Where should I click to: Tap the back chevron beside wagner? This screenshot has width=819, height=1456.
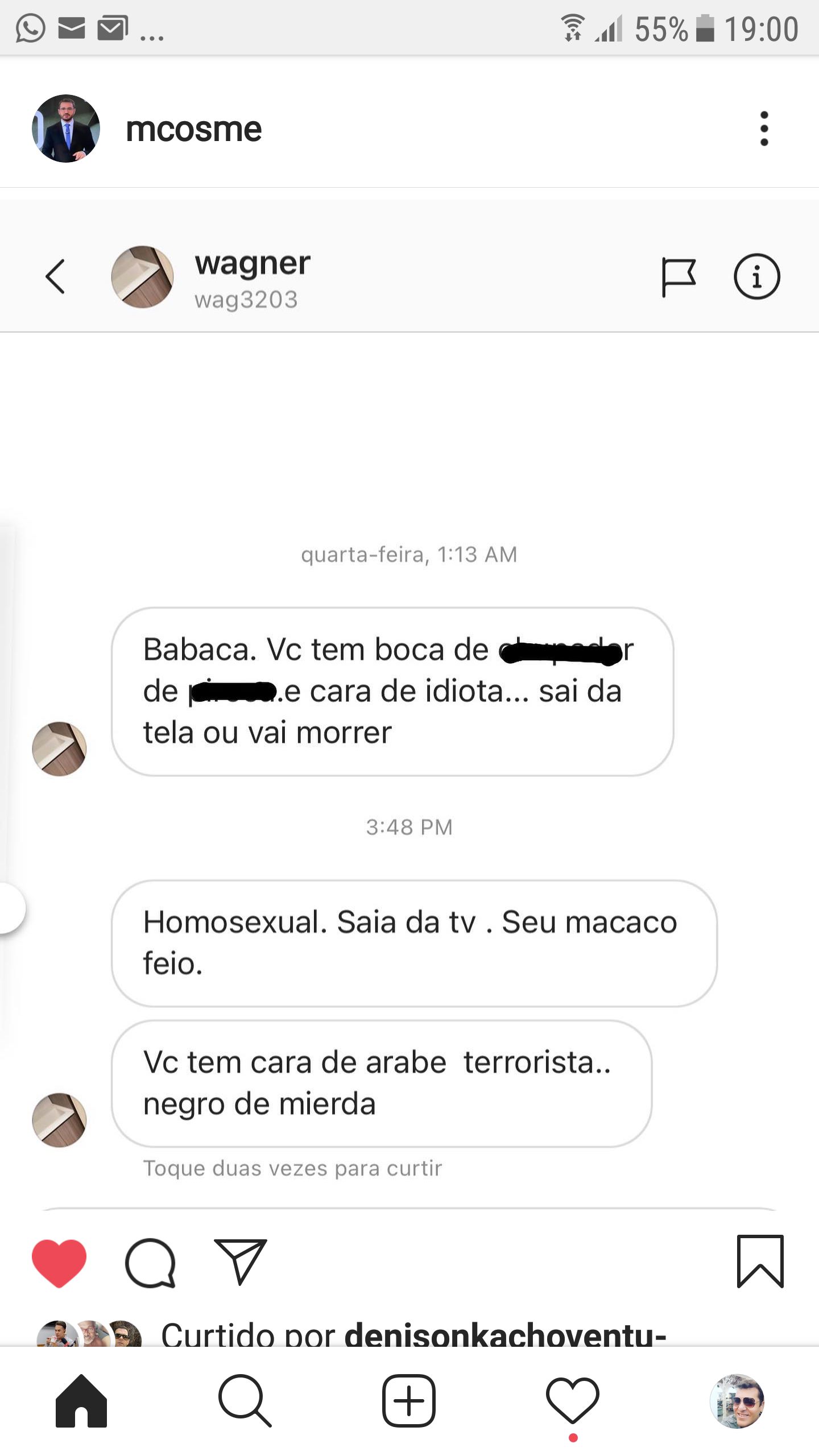click(x=56, y=277)
